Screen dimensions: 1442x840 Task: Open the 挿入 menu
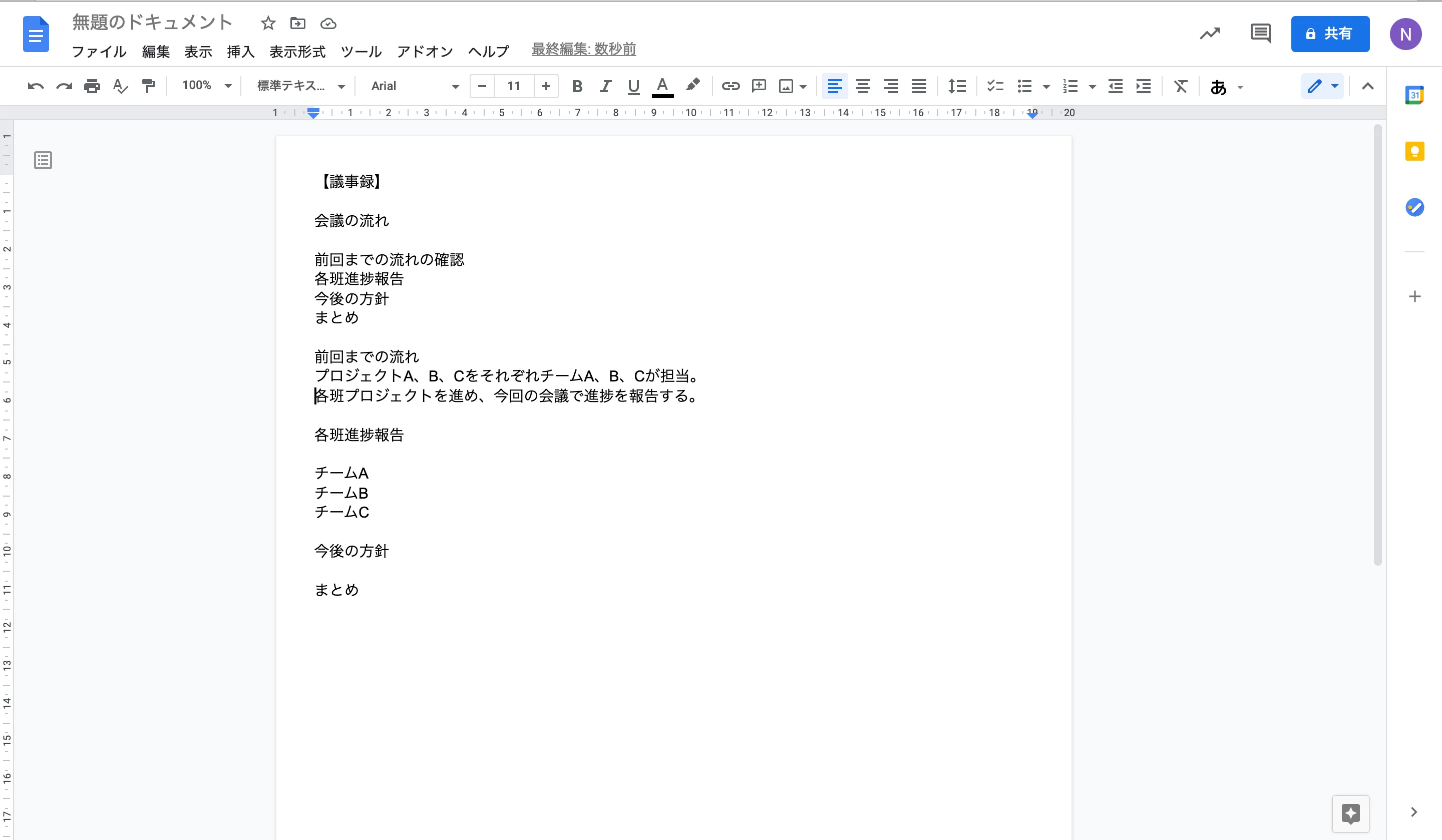[240, 52]
